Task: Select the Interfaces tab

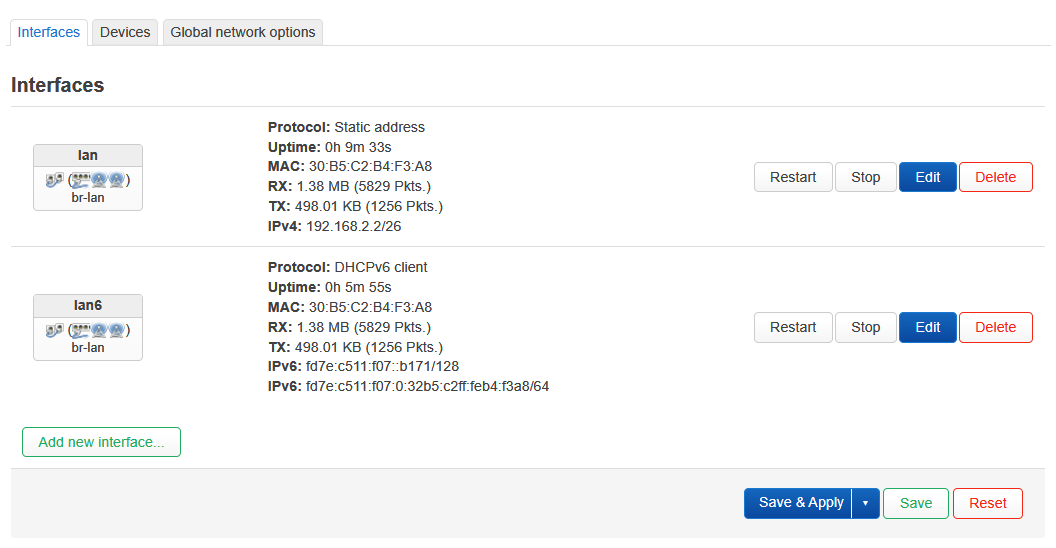Action: (49, 32)
